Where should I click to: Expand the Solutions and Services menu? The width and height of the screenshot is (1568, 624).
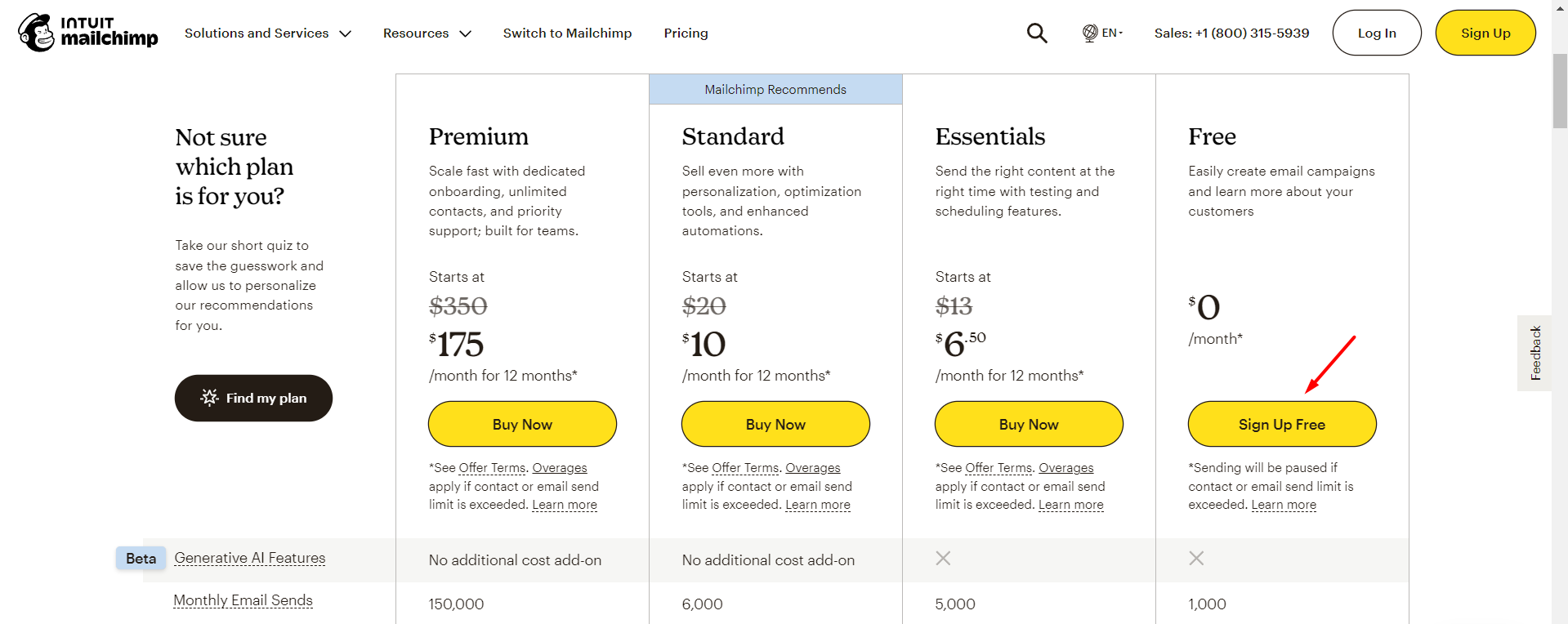(x=267, y=33)
